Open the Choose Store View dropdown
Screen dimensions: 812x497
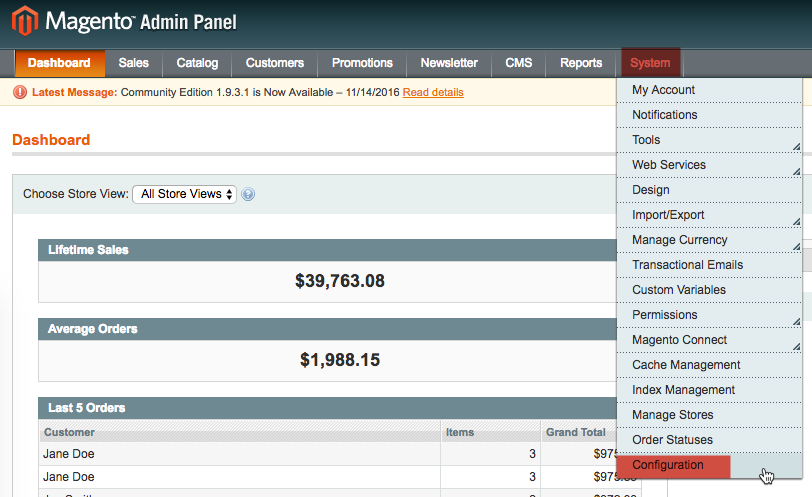(x=184, y=194)
